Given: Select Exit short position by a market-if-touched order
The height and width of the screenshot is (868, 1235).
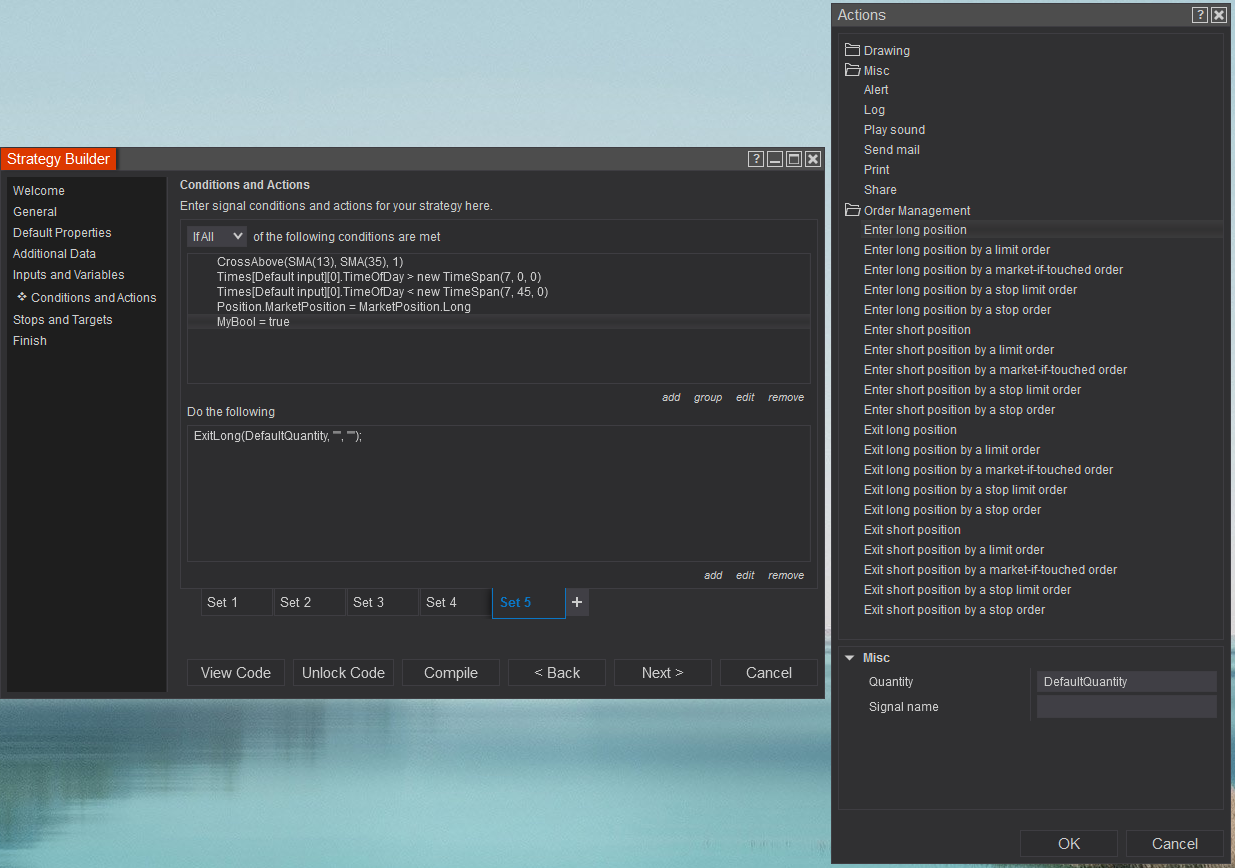Looking at the screenshot, I should pos(990,570).
